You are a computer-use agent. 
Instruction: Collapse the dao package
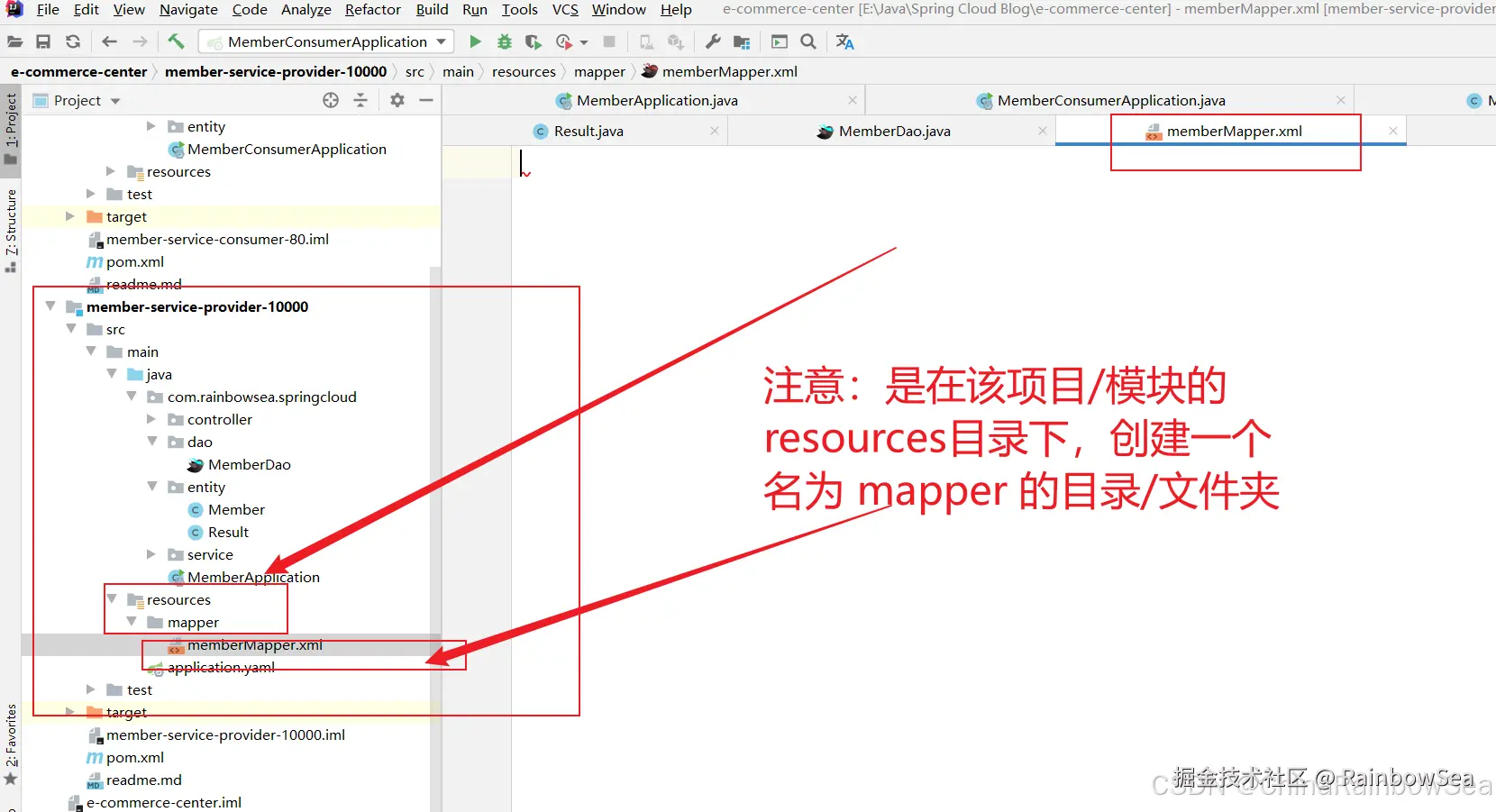click(151, 442)
